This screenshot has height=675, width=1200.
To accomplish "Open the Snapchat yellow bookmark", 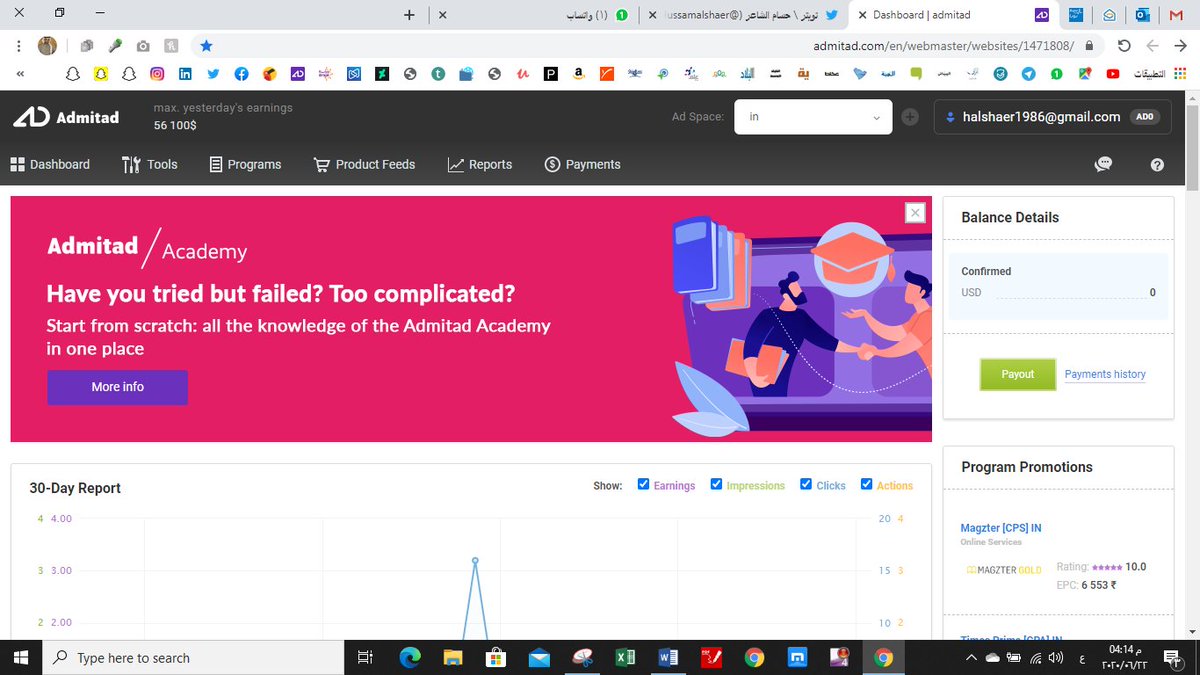I will coord(100,74).
